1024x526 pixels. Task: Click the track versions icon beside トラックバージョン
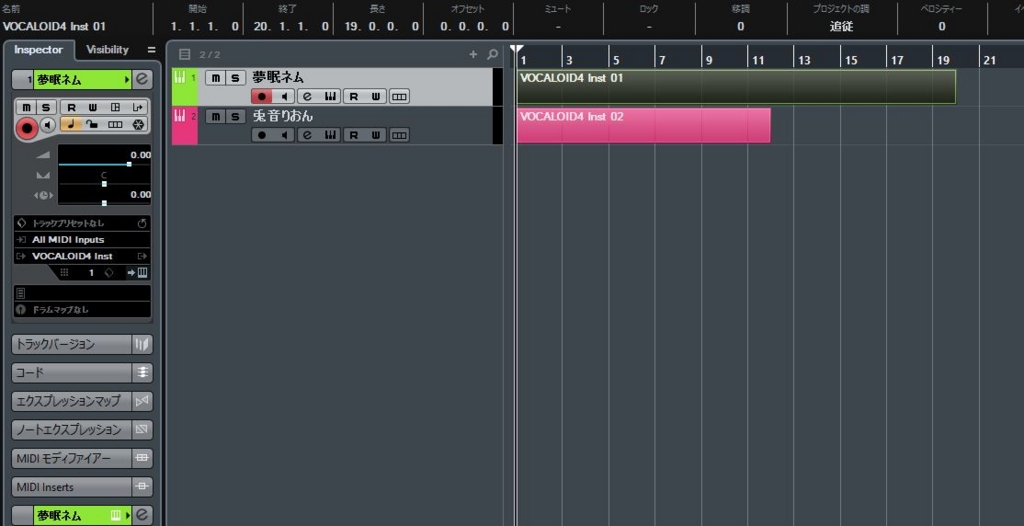point(142,344)
